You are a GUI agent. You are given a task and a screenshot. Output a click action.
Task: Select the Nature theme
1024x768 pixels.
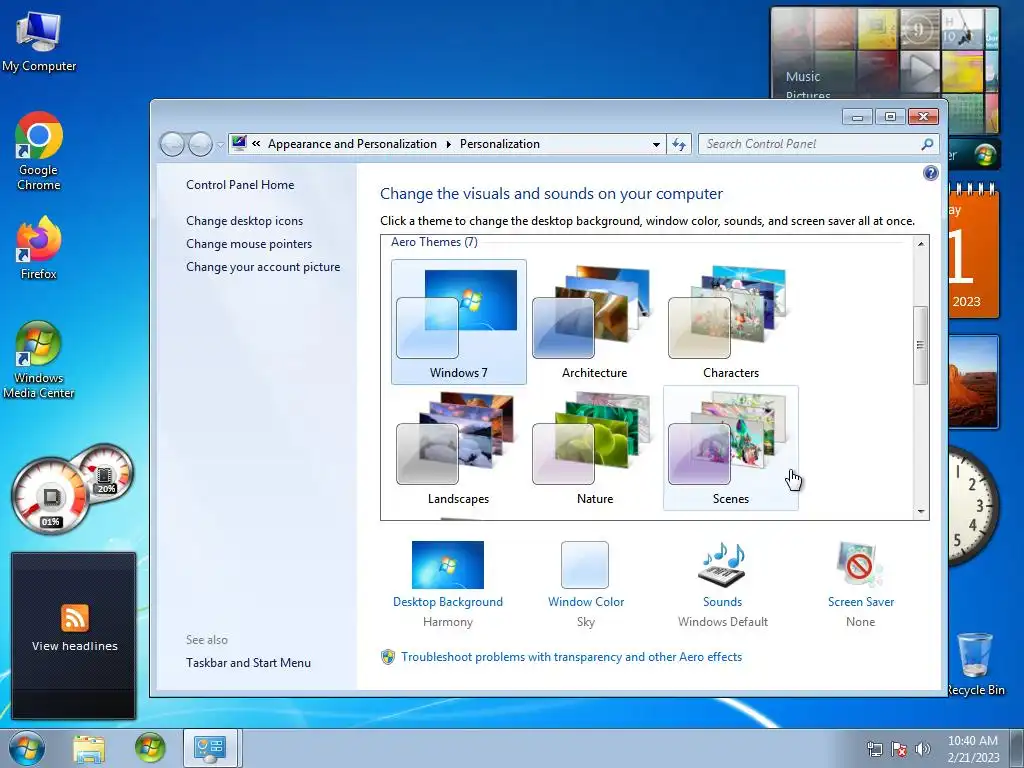coord(594,448)
